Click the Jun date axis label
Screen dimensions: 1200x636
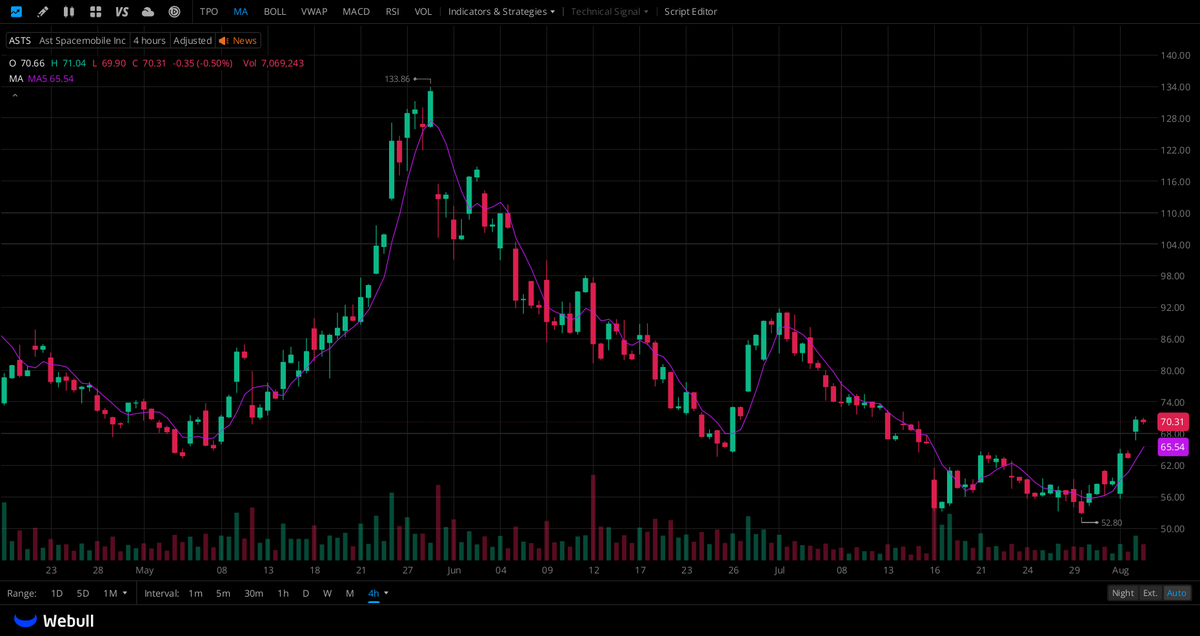(x=454, y=570)
